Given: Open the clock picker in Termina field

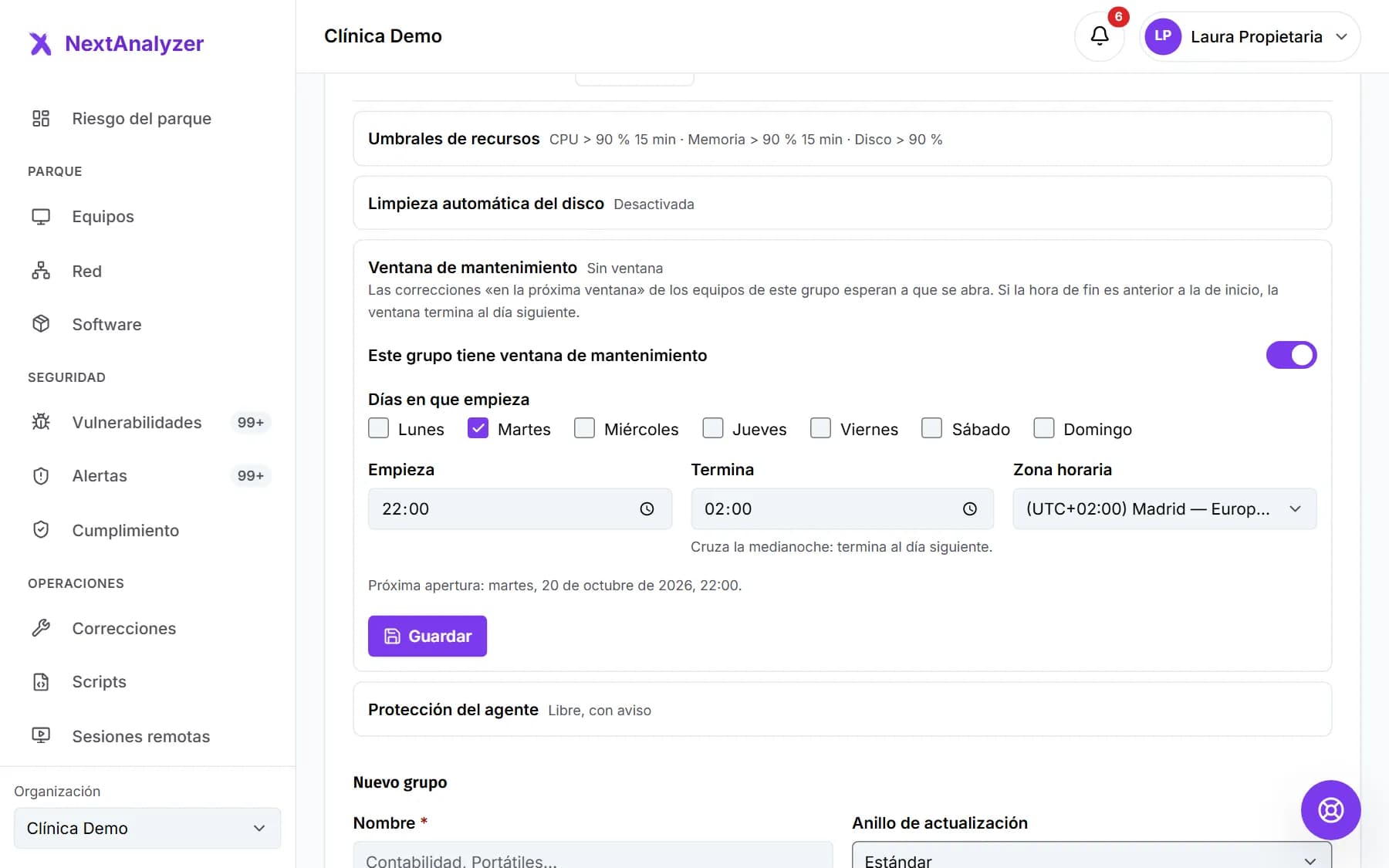Looking at the screenshot, I should [x=969, y=509].
